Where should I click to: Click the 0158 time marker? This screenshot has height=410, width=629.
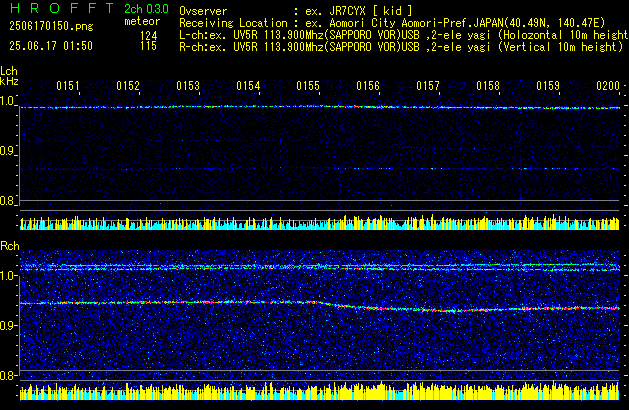click(x=488, y=86)
